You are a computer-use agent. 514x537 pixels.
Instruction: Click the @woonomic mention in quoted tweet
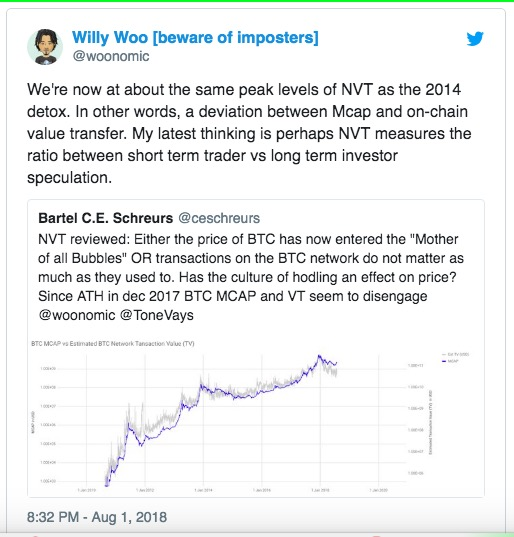[77, 315]
